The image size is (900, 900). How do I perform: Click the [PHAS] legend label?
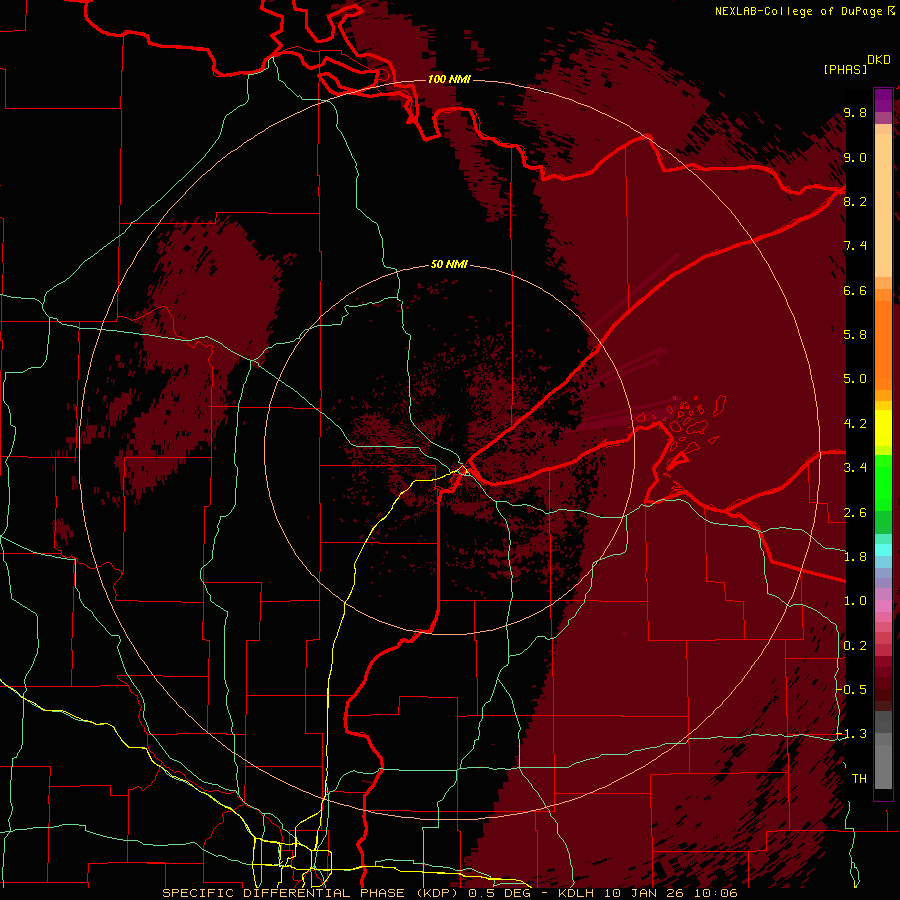tap(845, 69)
